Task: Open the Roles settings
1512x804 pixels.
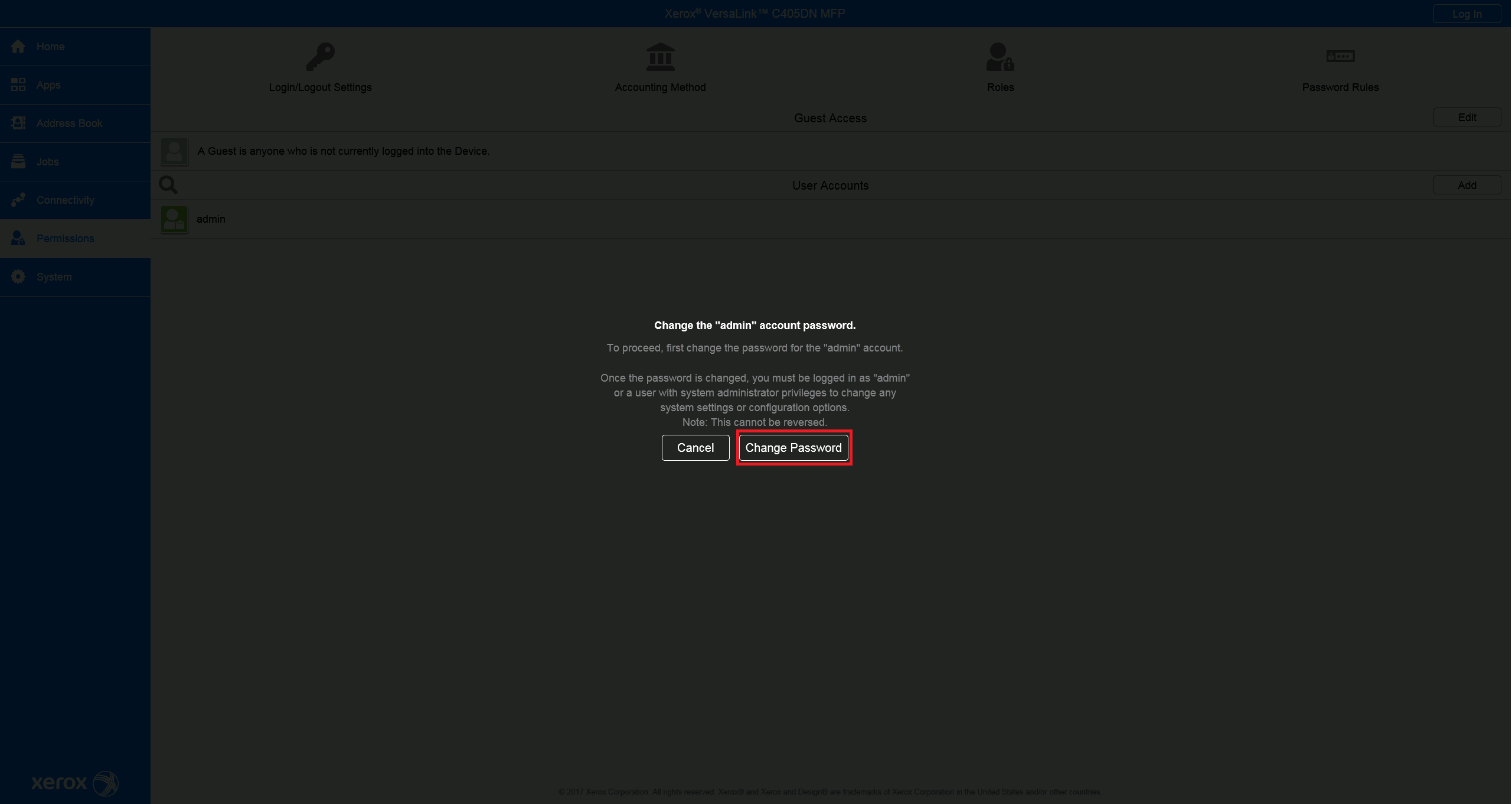Action: pos(1000,65)
